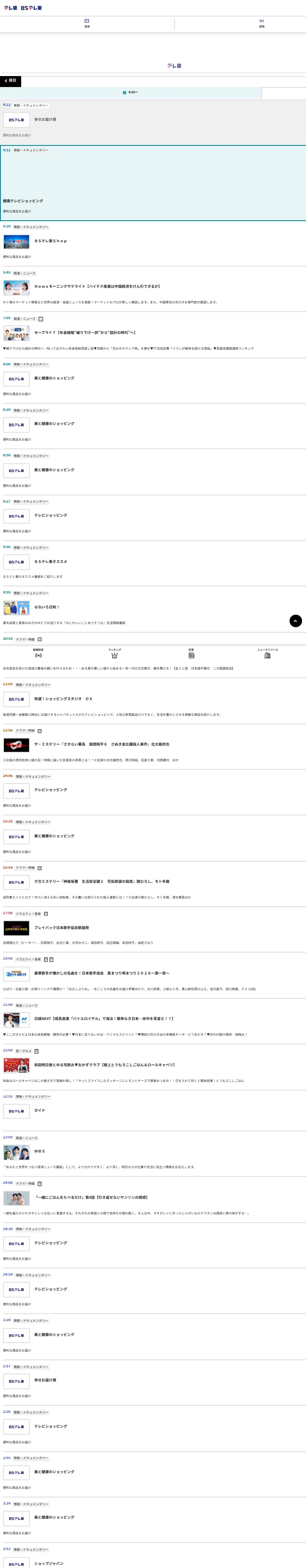Open ＷＢＳ program title at 23:00

[x=39, y=1151]
